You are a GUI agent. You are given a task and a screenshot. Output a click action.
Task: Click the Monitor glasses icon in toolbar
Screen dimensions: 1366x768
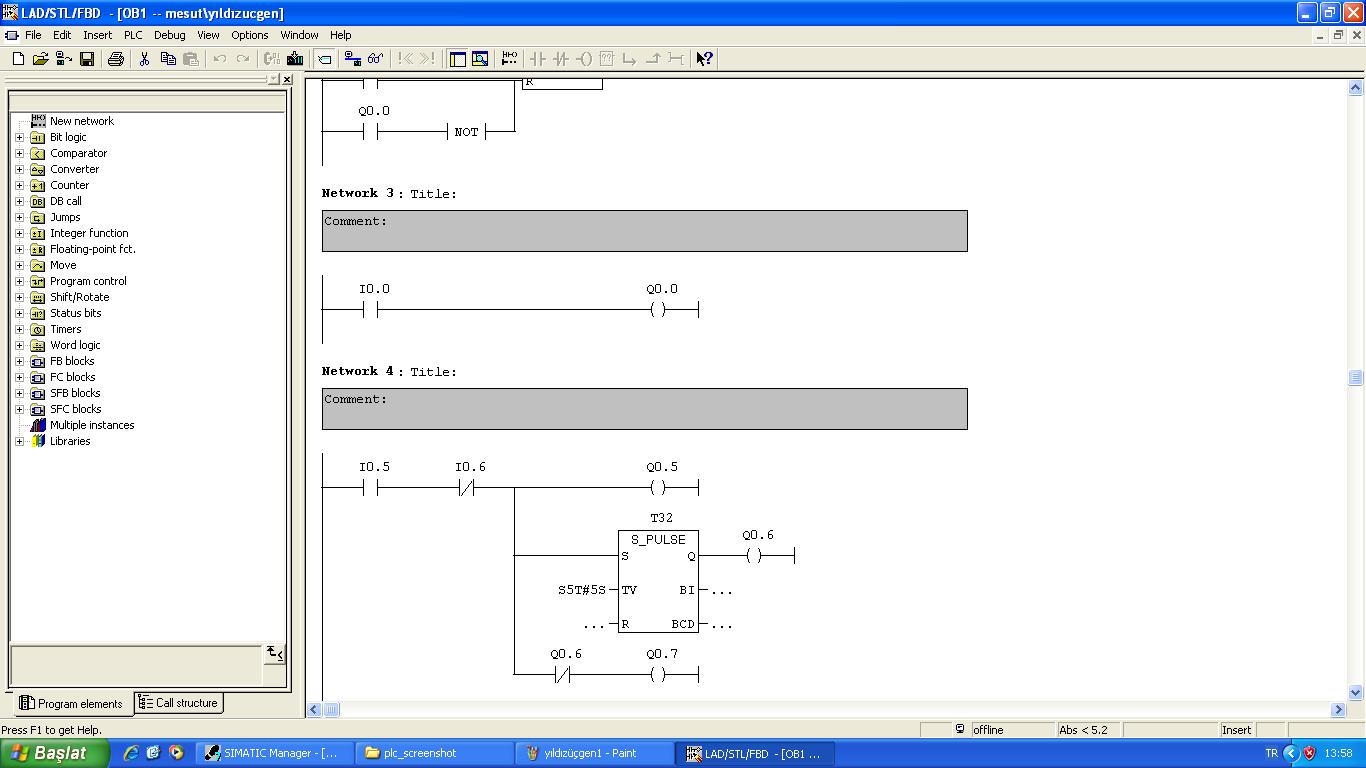[x=375, y=59]
